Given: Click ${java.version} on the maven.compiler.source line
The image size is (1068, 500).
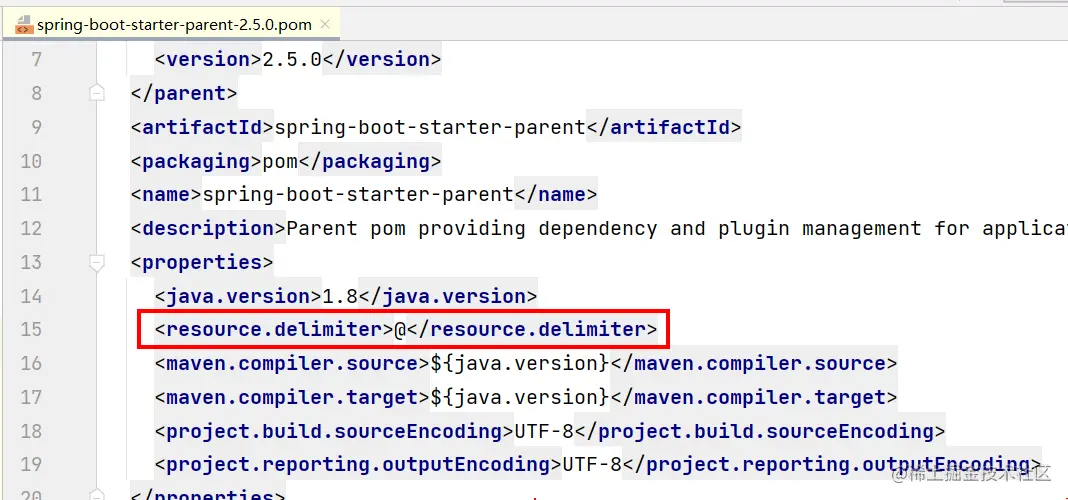Looking at the screenshot, I should coord(520,364).
